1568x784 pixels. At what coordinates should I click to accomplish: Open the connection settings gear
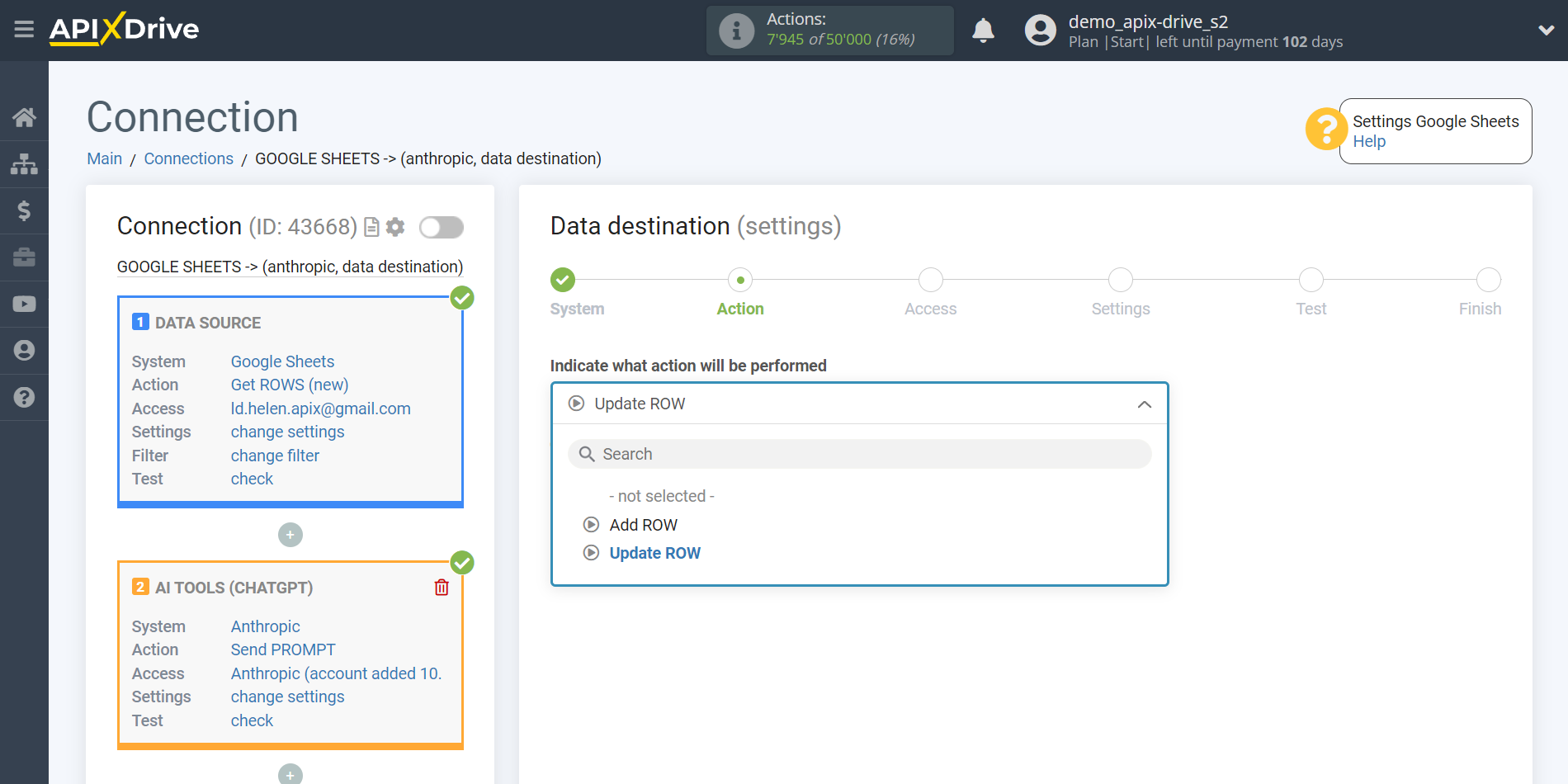(x=395, y=227)
